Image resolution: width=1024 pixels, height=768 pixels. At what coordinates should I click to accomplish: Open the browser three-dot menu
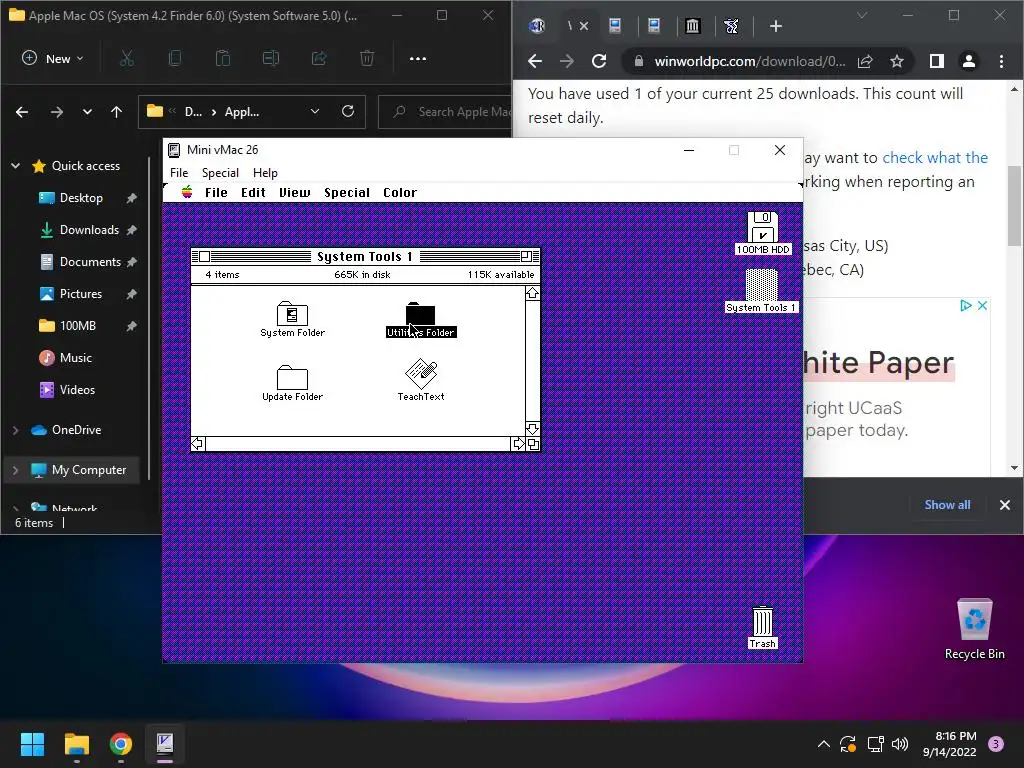pos(1001,61)
